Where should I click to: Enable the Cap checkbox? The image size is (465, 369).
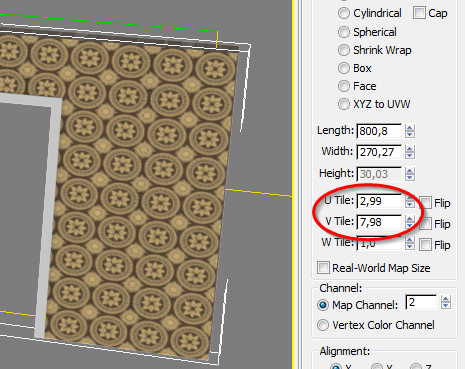click(x=419, y=13)
